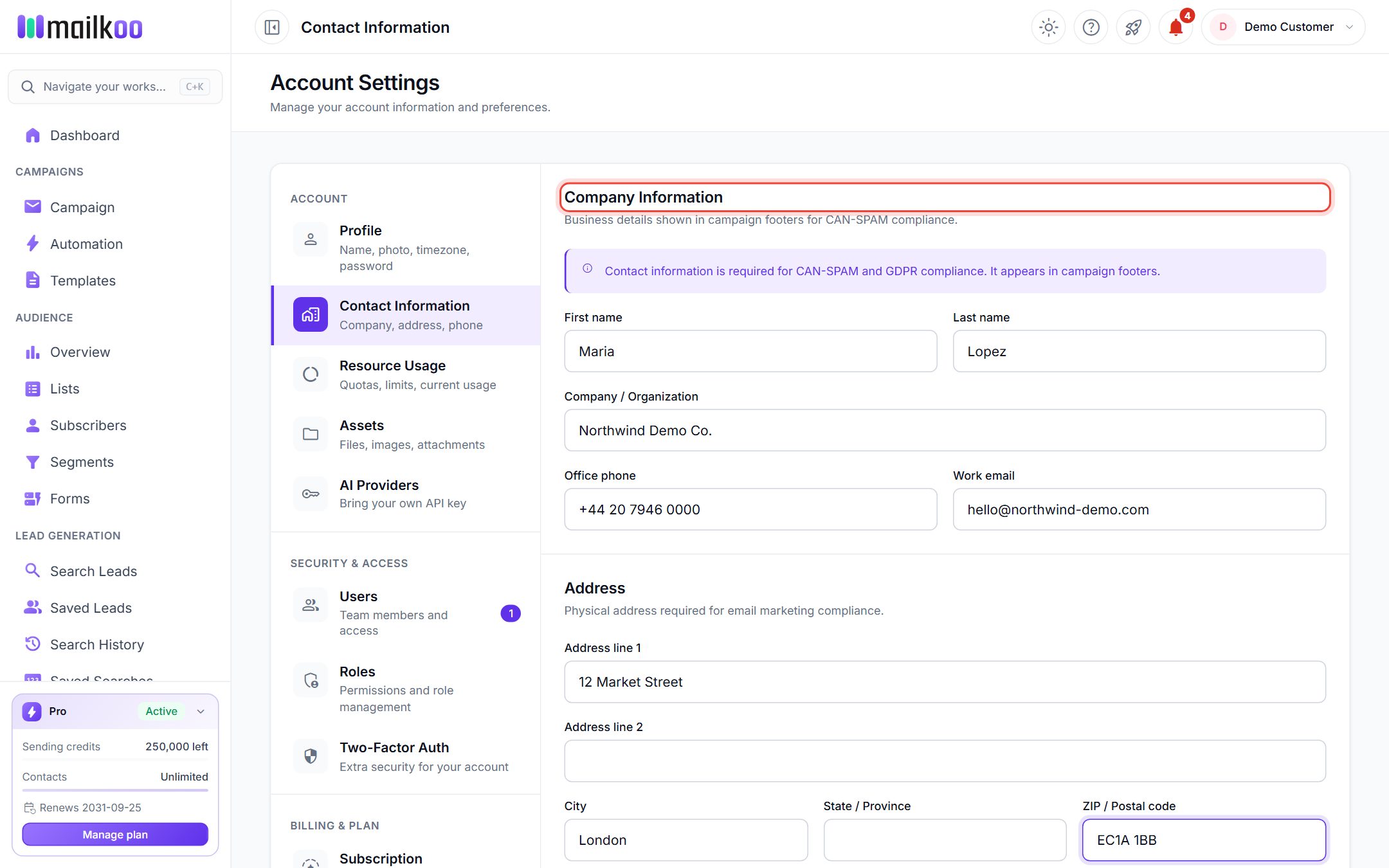This screenshot has height=868, width=1389.
Task: Click the AI Providers key icon
Action: click(311, 494)
